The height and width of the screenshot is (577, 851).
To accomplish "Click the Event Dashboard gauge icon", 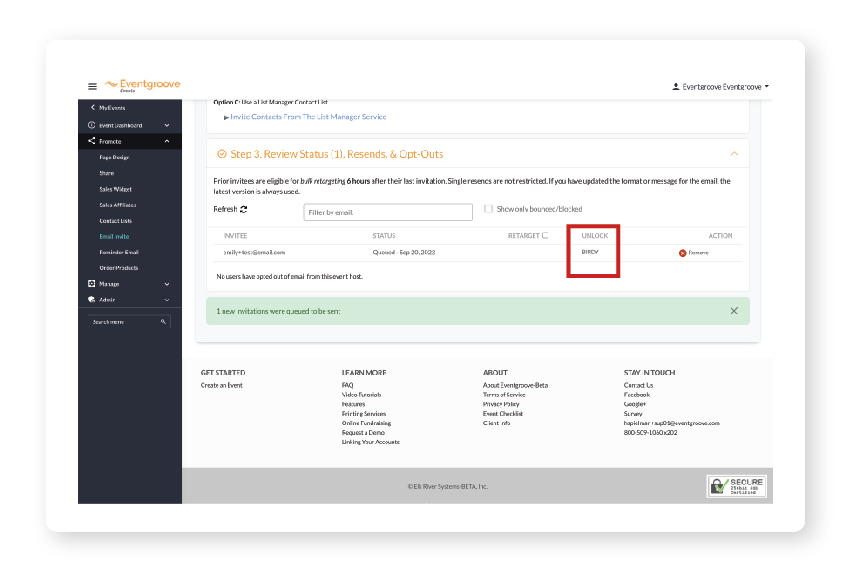I will pyautogui.click(x=91, y=125).
